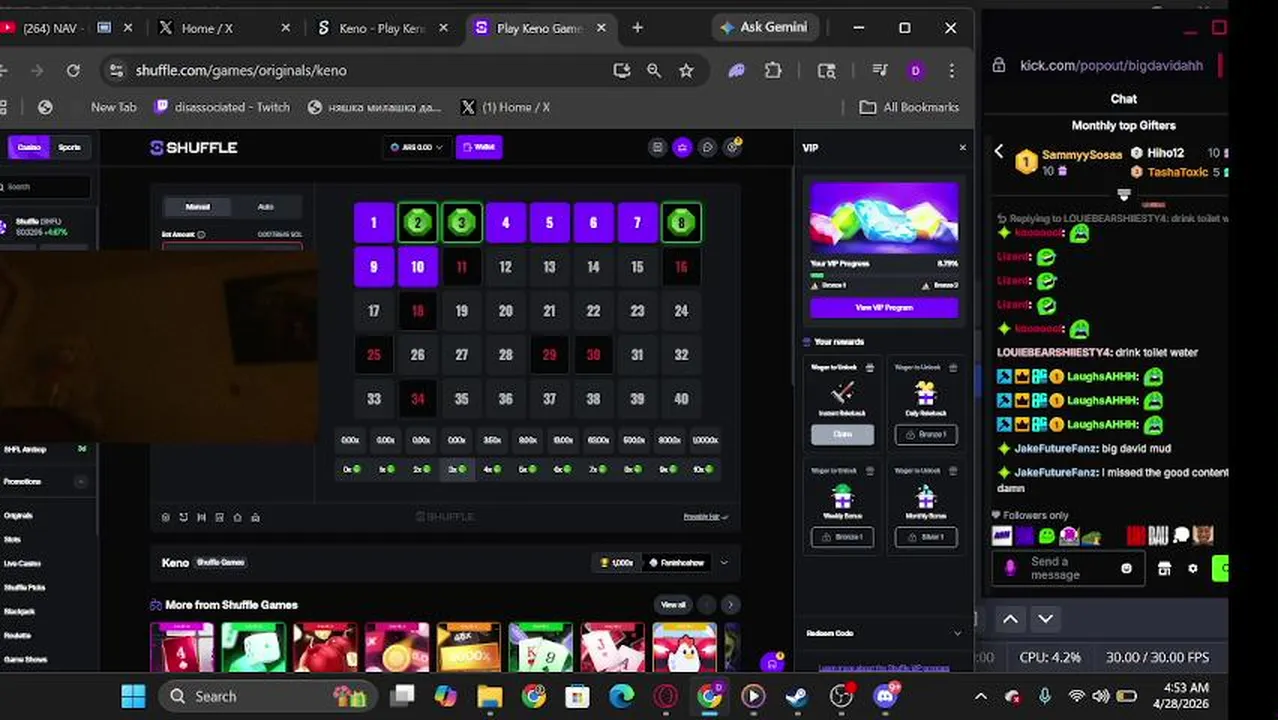
Task: Open Chrome three-dot menu
Action: coord(951,70)
